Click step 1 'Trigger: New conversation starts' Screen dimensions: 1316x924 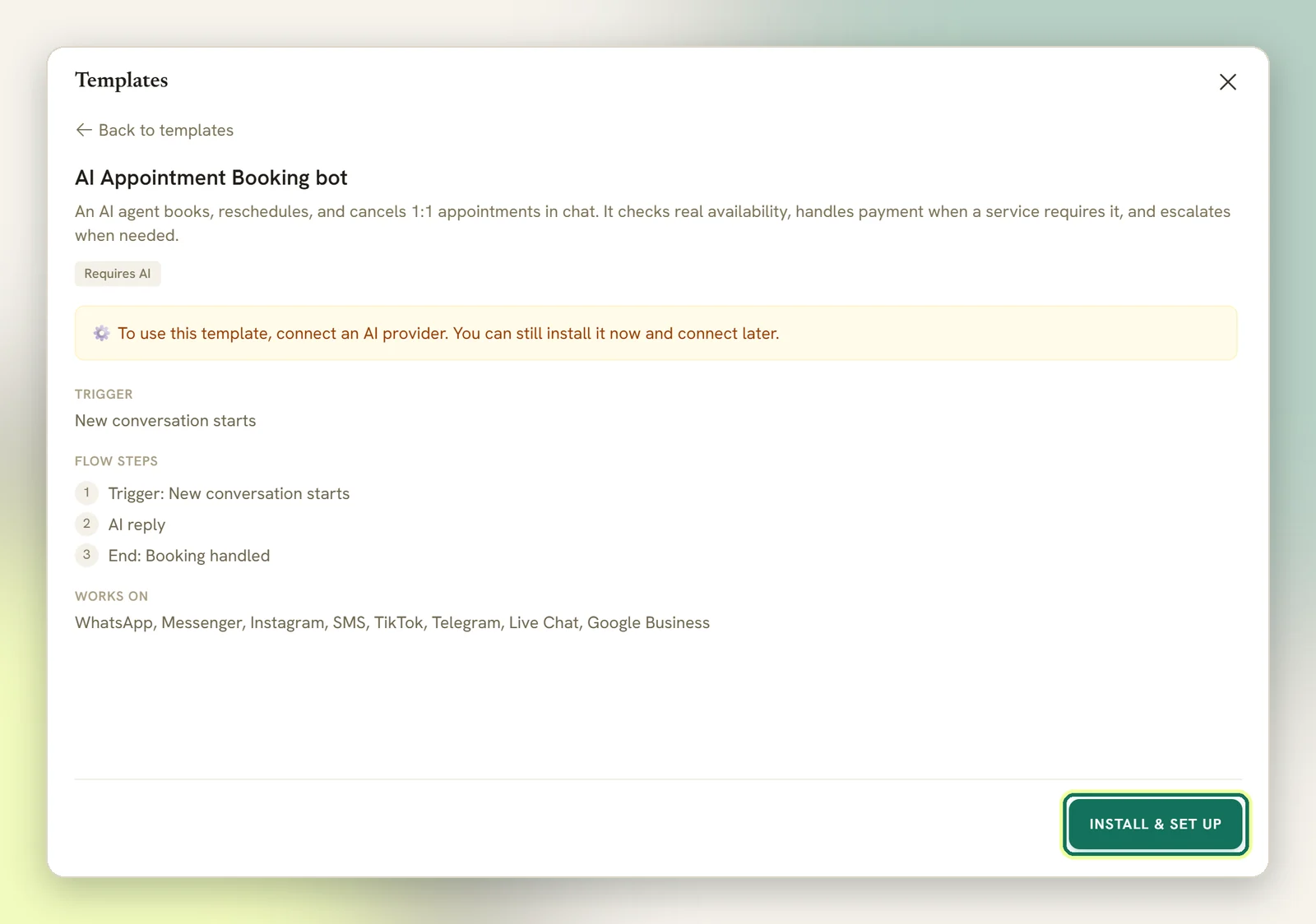[x=229, y=493]
